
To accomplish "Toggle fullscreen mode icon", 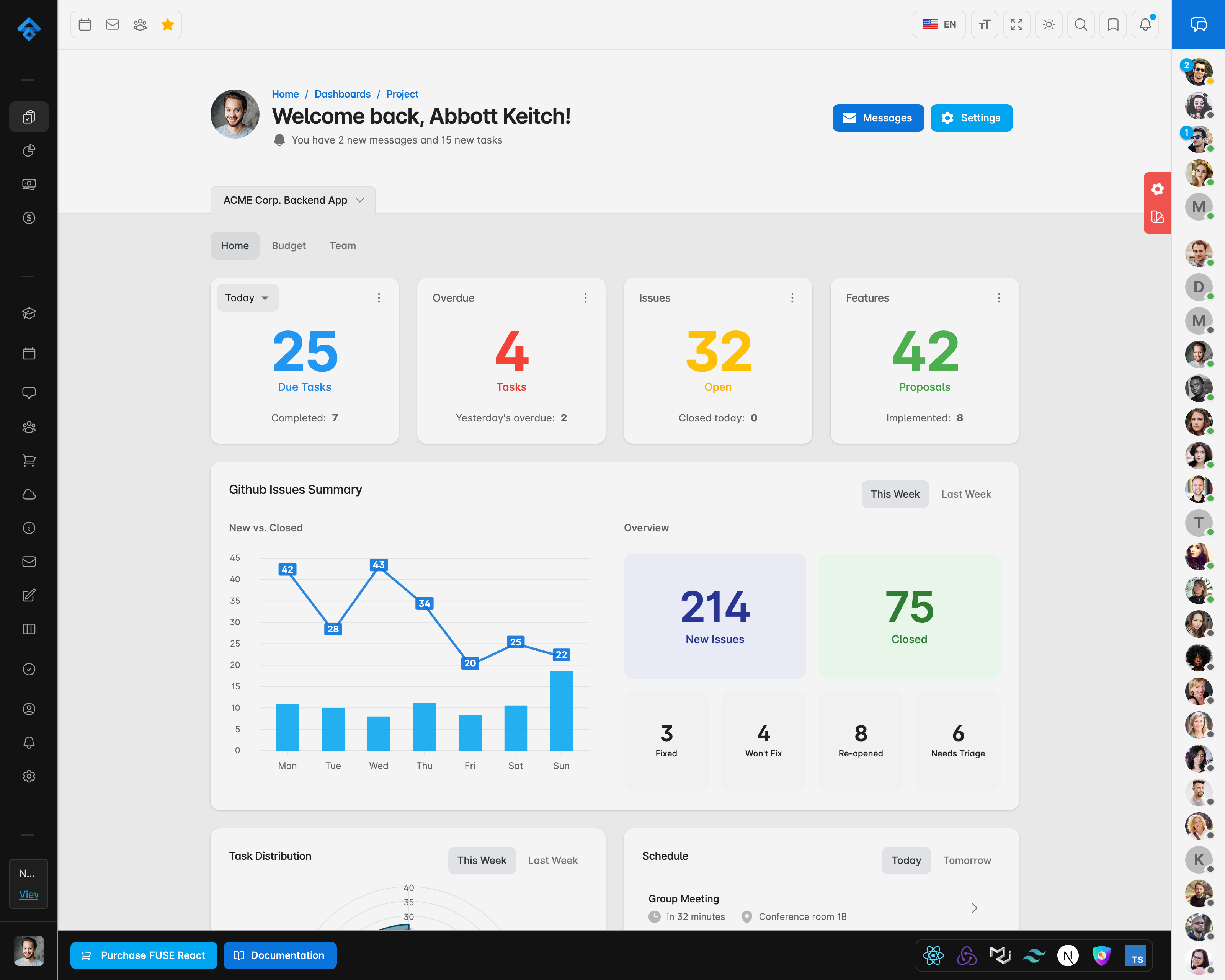I will tap(1016, 24).
